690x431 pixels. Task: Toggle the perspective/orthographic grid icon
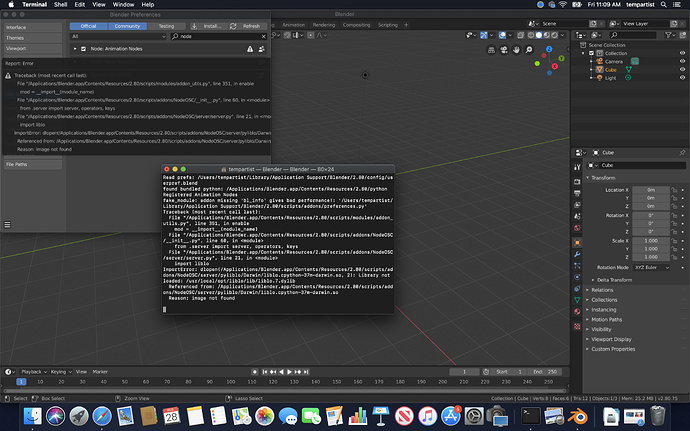(491, 50)
